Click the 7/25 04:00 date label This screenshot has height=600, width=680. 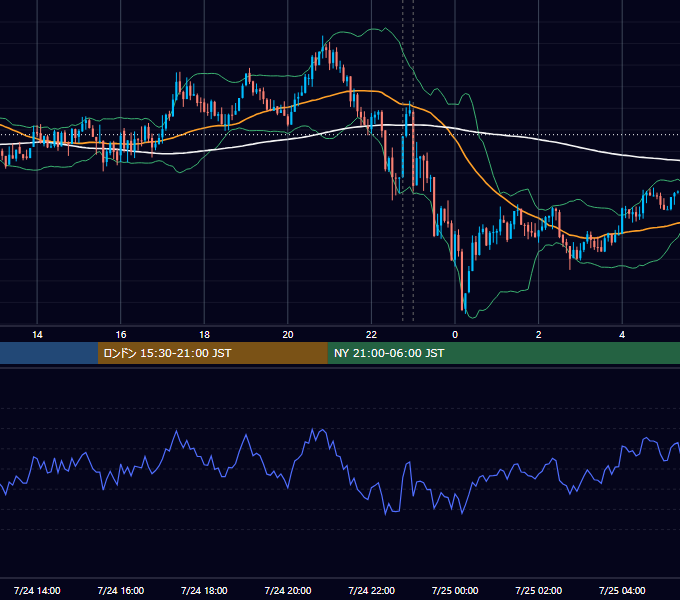pos(622,590)
